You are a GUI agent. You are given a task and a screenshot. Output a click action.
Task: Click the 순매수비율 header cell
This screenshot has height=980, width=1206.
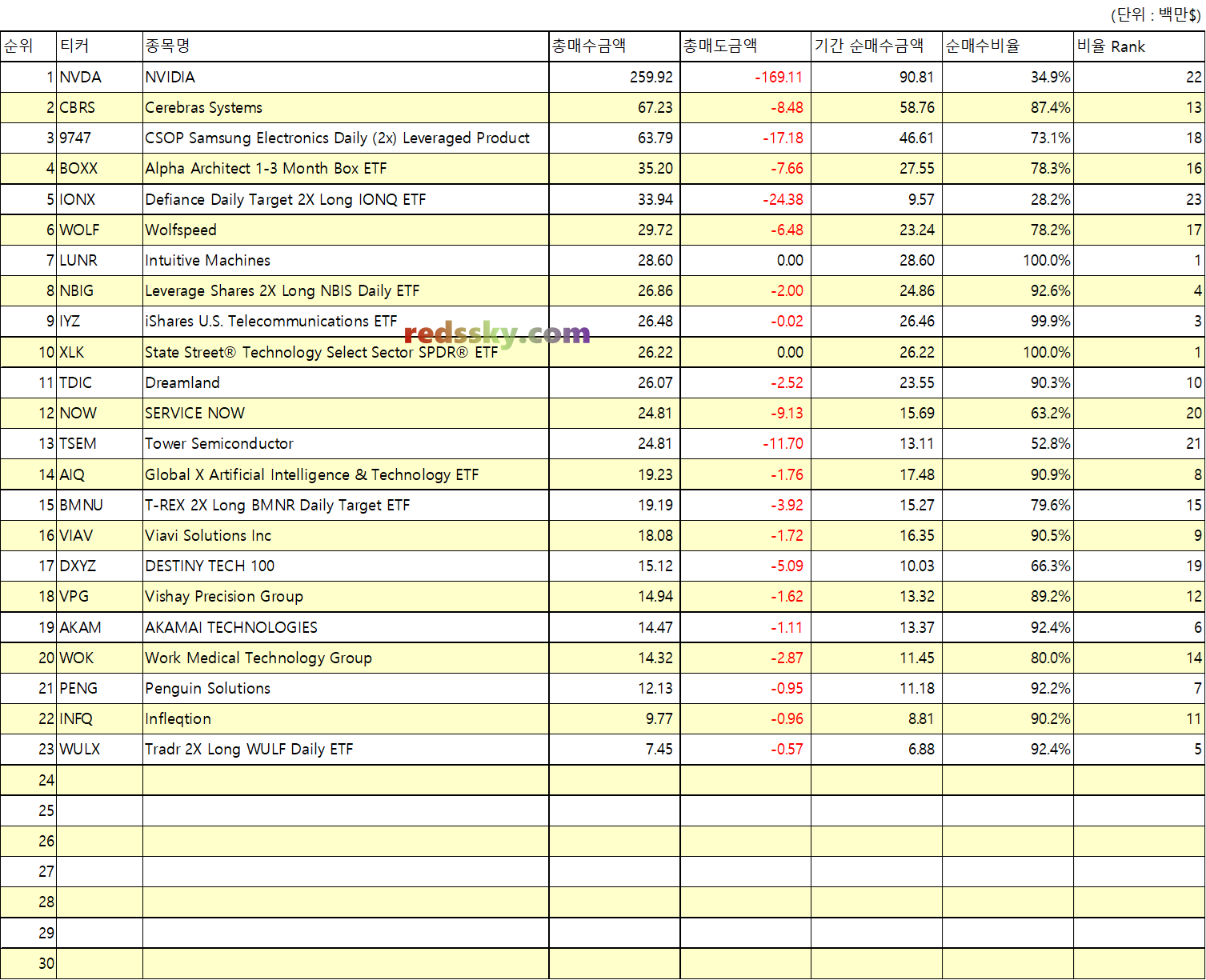coord(1008,46)
